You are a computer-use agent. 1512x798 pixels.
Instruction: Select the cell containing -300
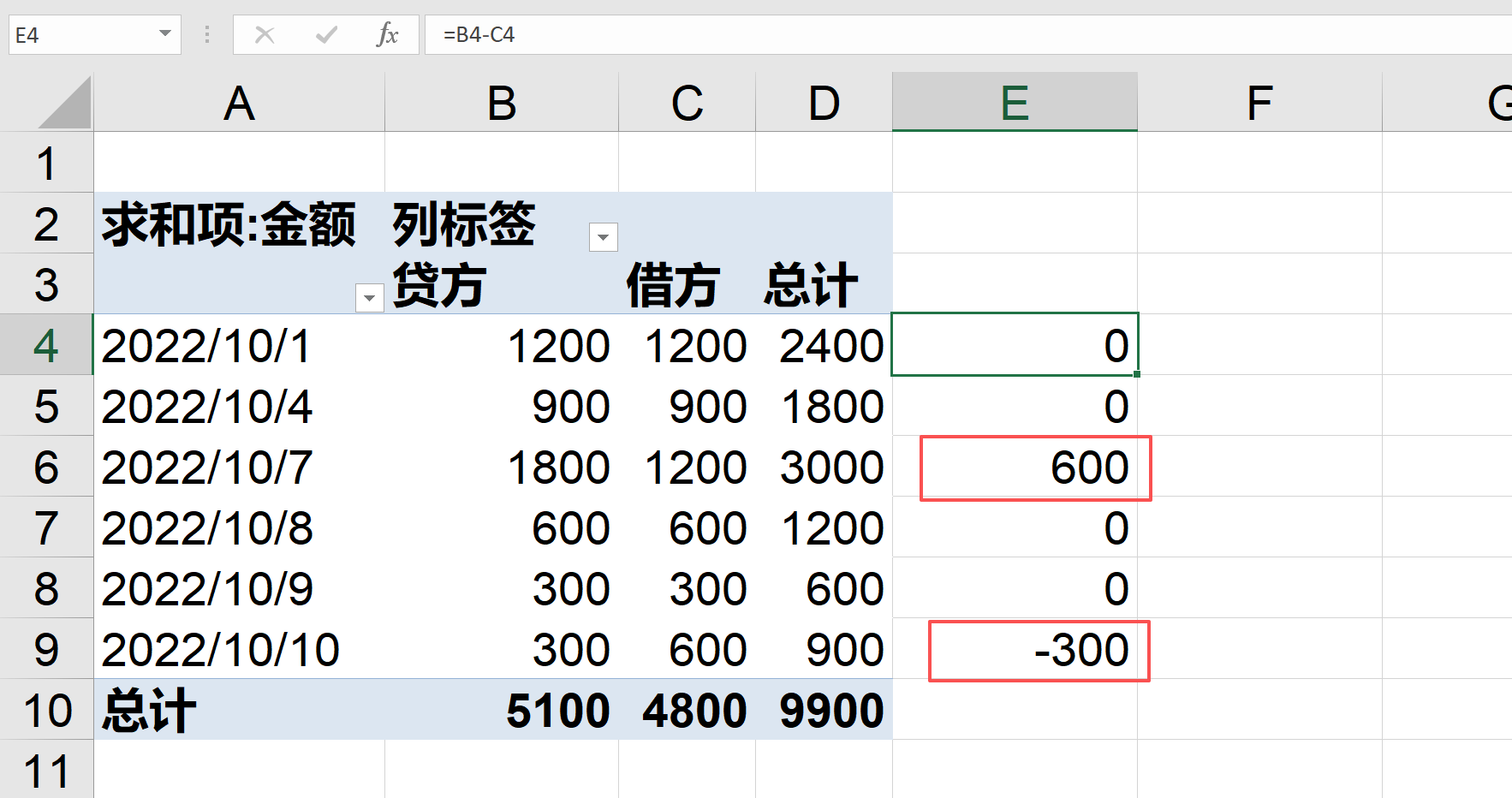(x=1038, y=649)
